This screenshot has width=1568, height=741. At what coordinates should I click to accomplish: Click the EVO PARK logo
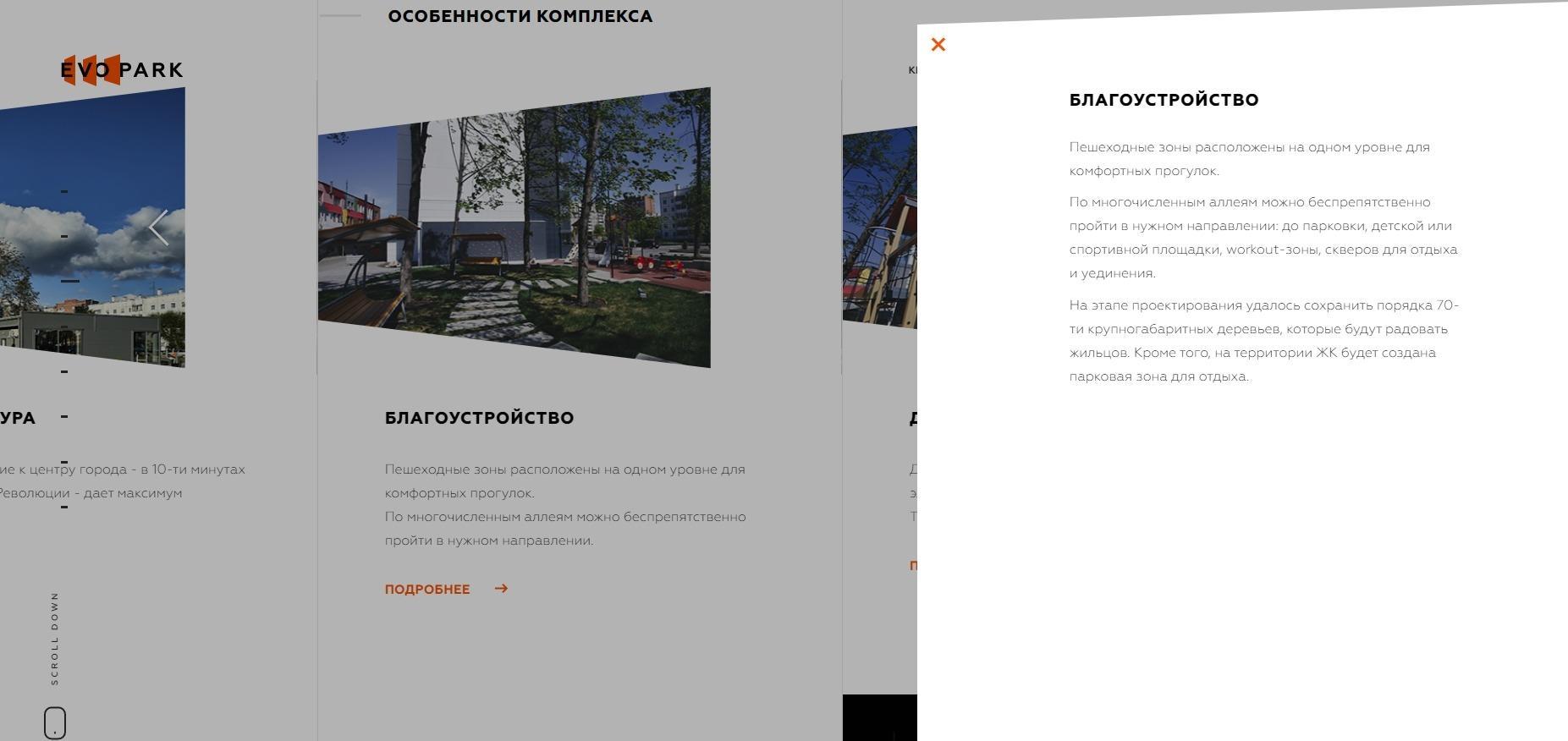click(122, 70)
